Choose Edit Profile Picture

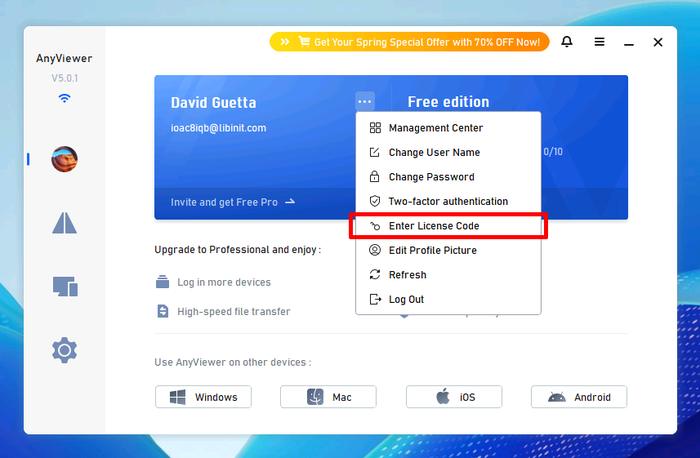click(x=432, y=250)
